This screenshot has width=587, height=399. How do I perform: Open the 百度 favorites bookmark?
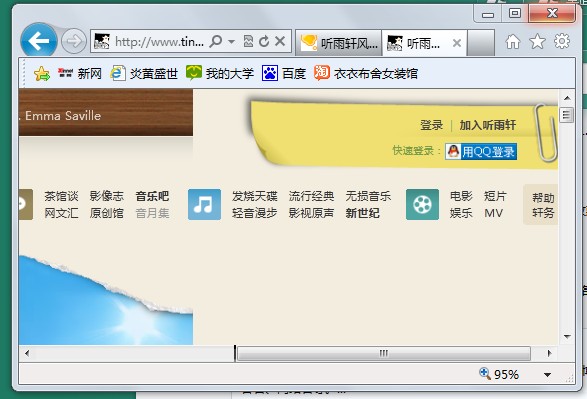click(x=284, y=73)
